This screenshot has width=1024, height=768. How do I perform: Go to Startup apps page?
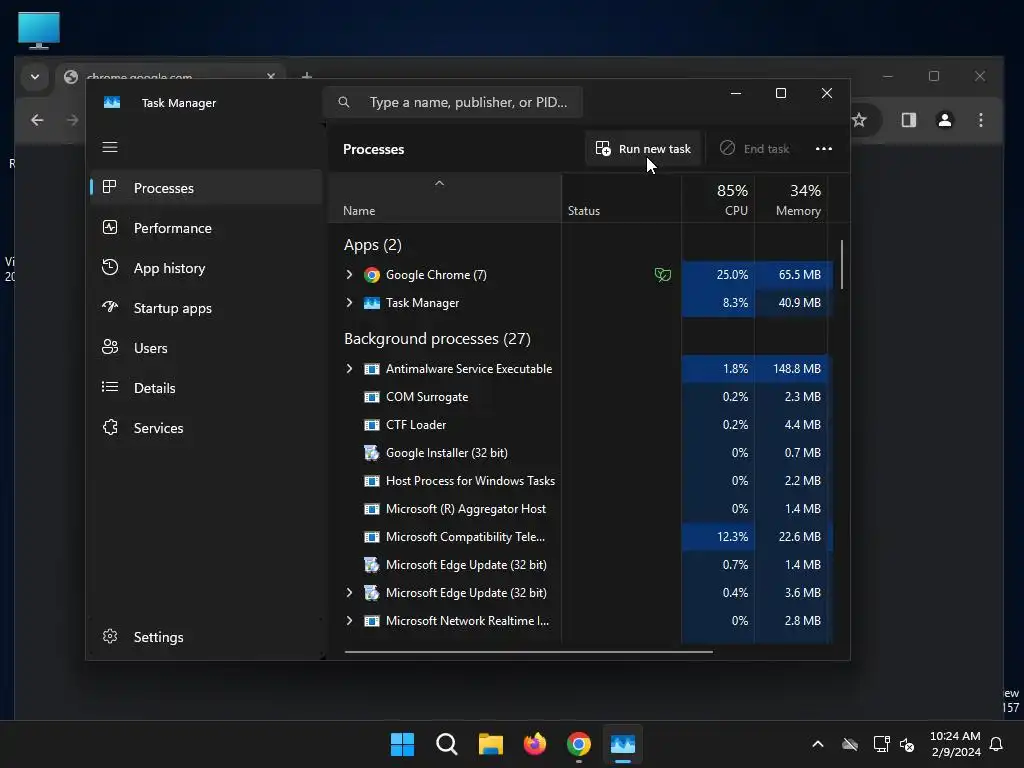click(206, 308)
